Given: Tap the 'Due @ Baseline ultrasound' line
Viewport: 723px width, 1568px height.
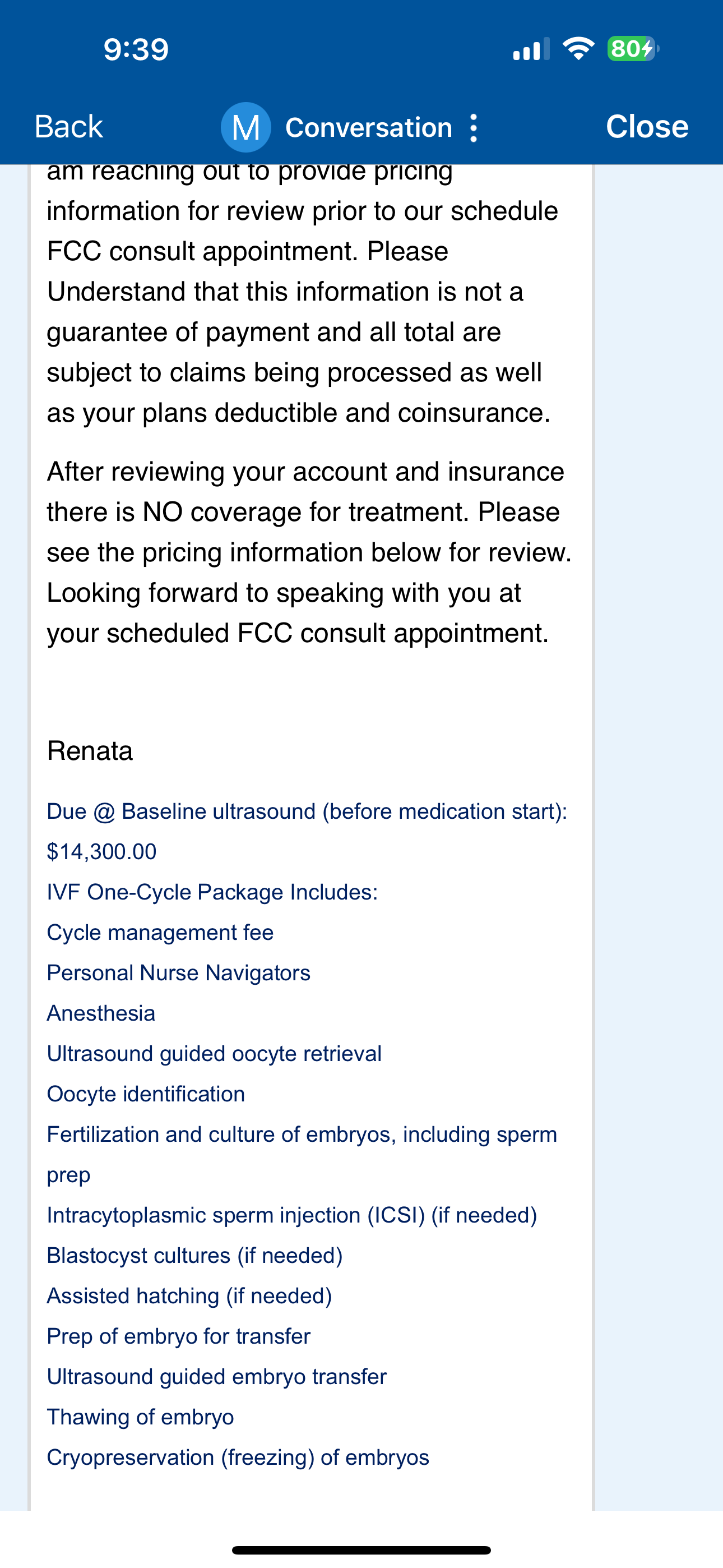Looking at the screenshot, I should click(307, 811).
